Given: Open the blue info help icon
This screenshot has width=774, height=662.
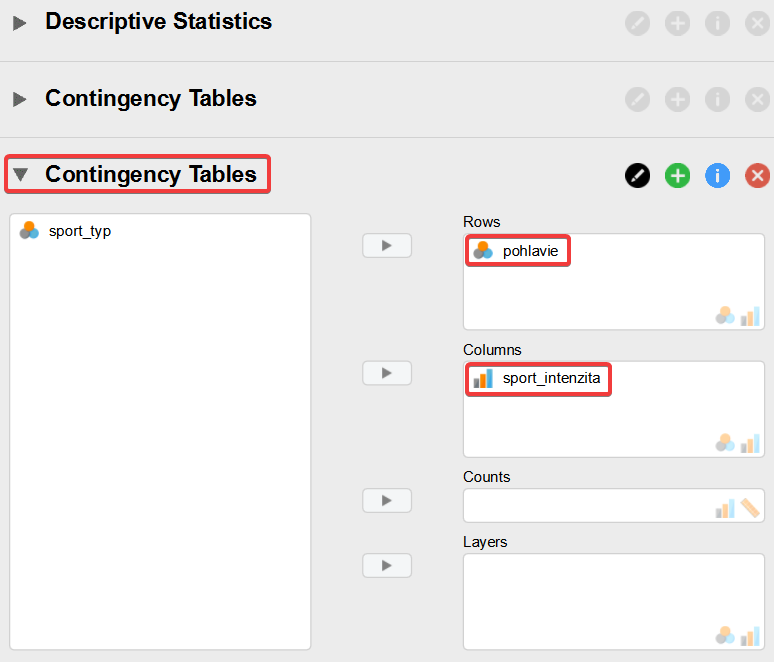Looking at the screenshot, I should (x=717, y=175).
